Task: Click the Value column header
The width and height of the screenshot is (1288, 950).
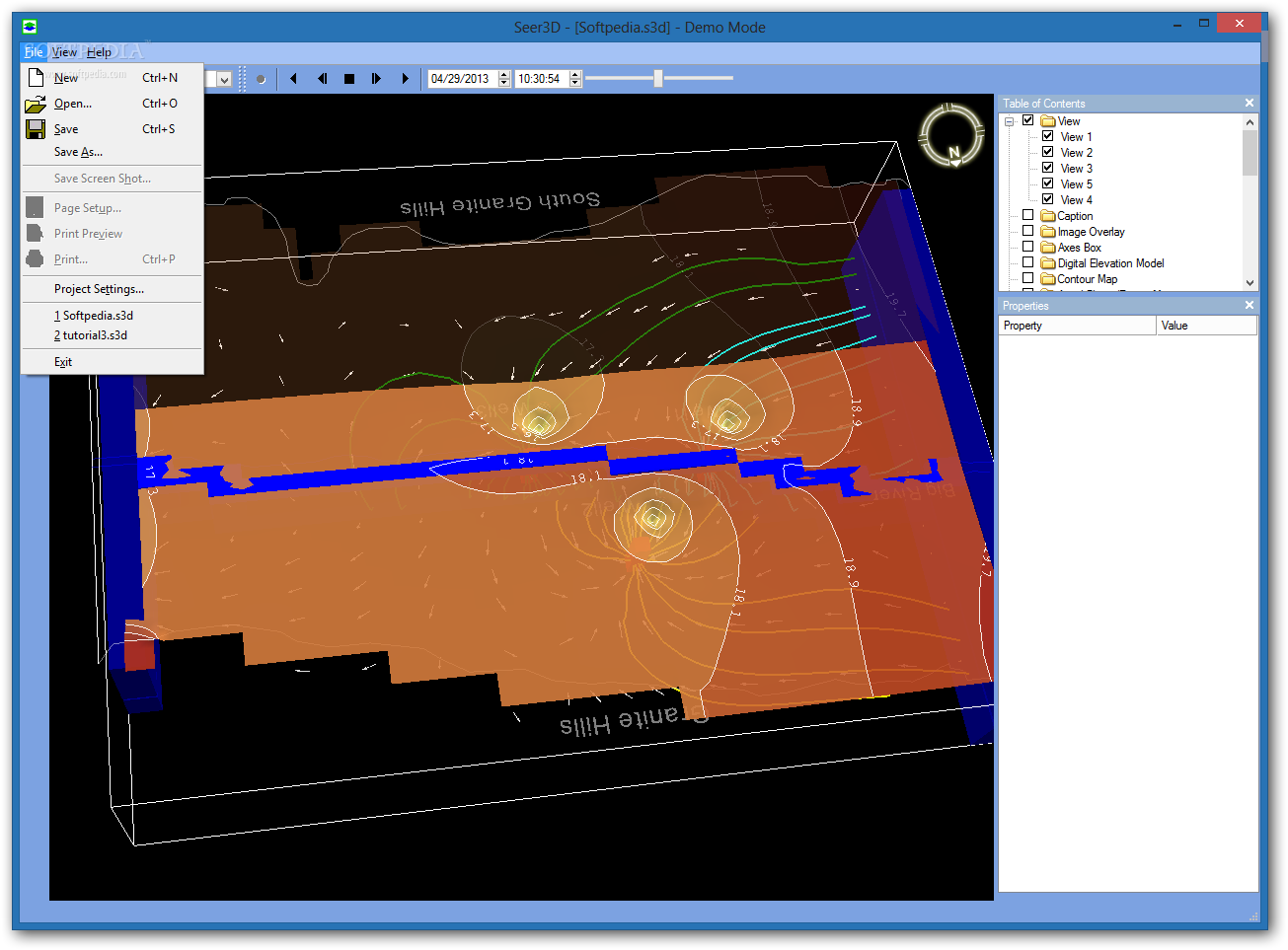Action: pyautogui.click(x=1206, y=326)
